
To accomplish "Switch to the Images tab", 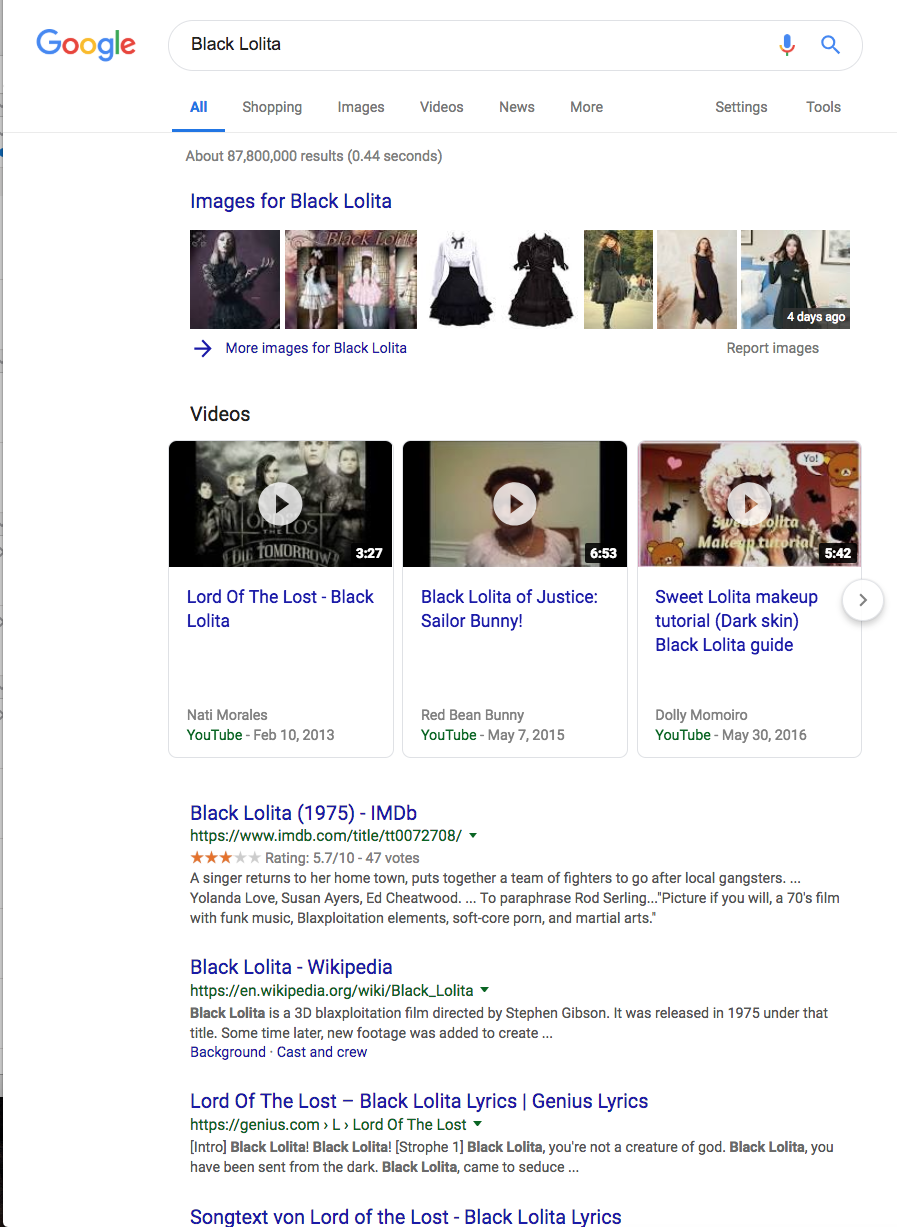I will click(361, 107).
